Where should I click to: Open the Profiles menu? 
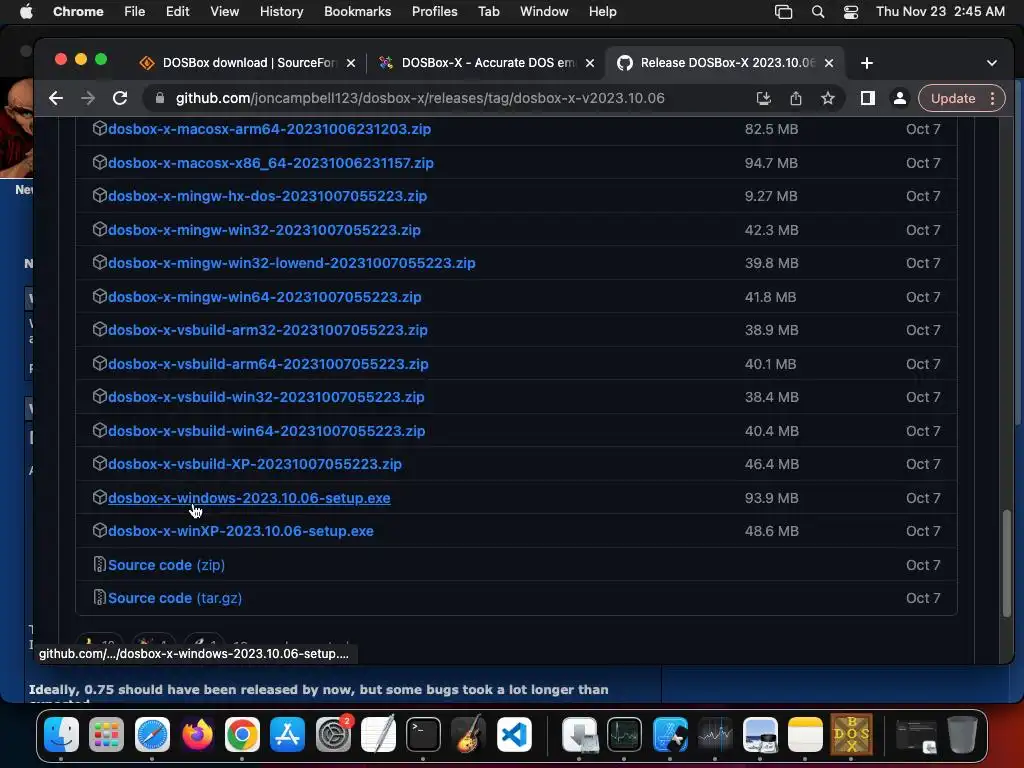434,12
